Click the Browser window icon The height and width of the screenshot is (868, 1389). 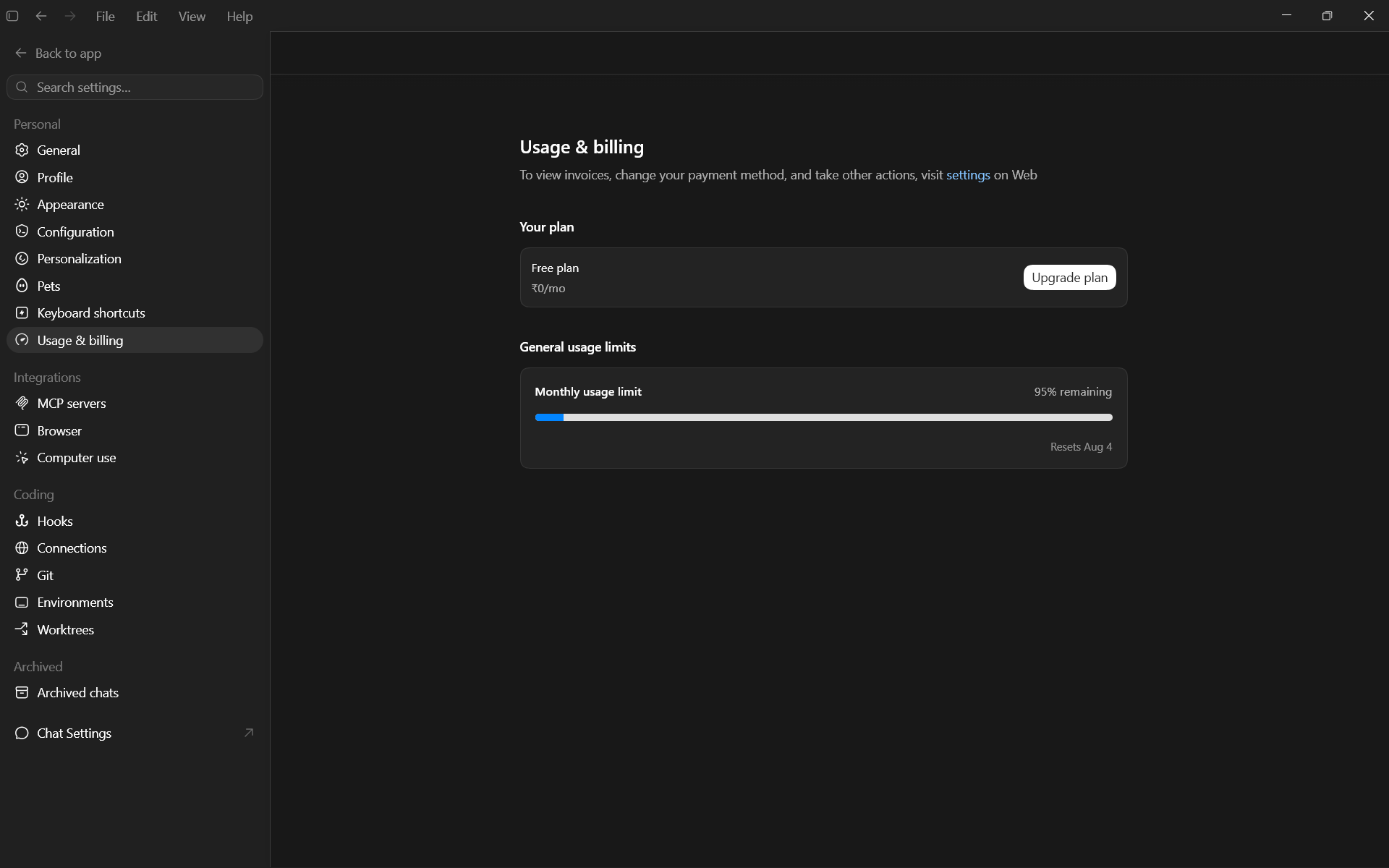22,430
